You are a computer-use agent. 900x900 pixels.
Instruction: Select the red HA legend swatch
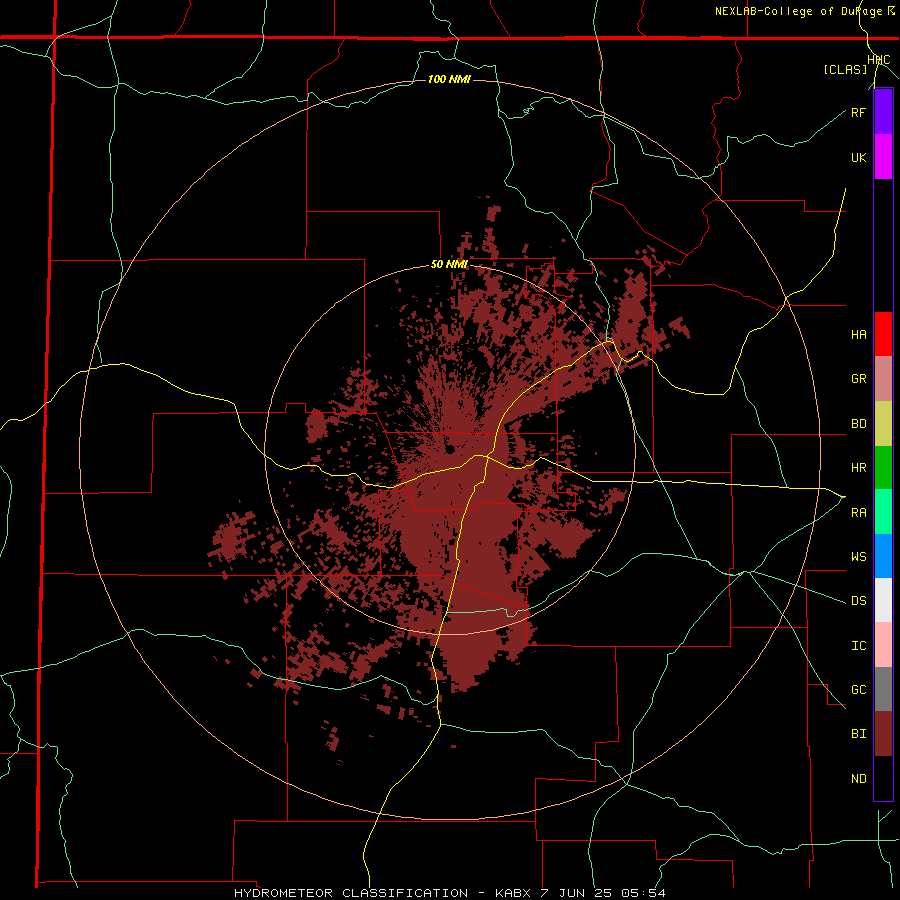pyautogui.click(x=883, y=334)
